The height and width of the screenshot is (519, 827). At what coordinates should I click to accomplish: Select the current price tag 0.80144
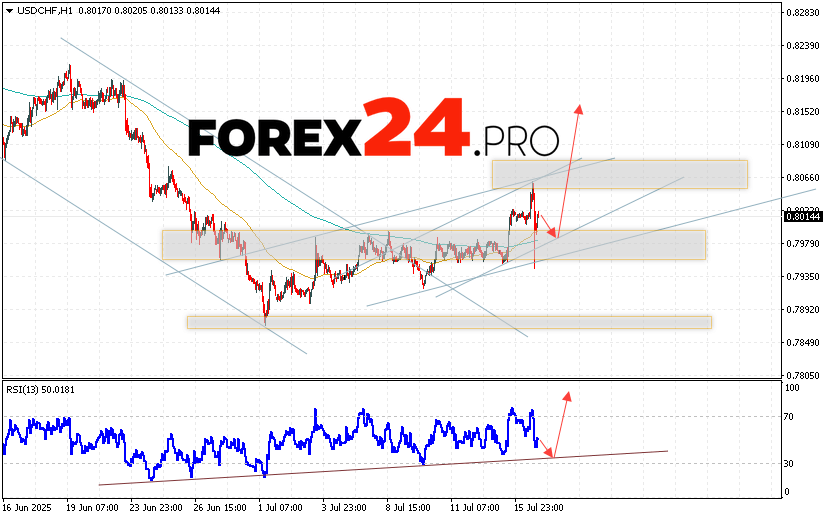click(x=802, y=216)
